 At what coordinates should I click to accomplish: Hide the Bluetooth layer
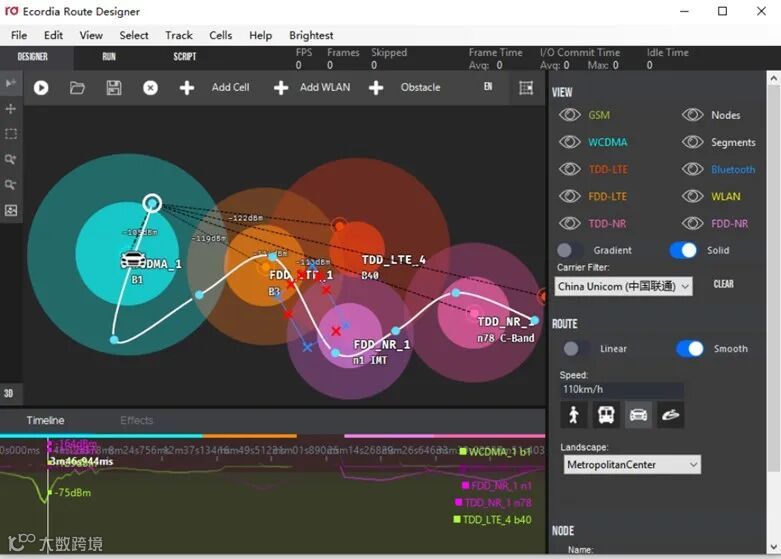point(692,169)
